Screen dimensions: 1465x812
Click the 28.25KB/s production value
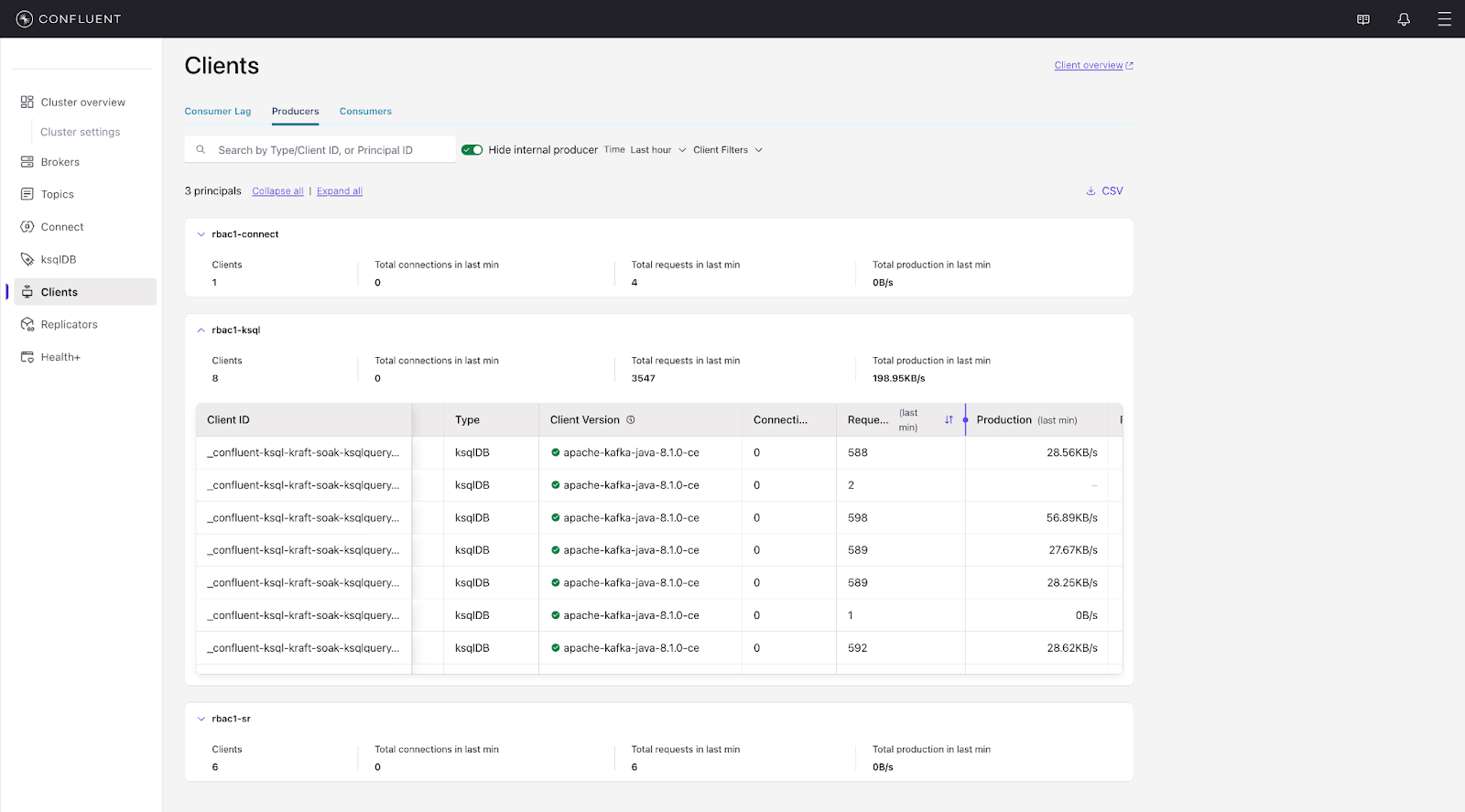(x=1072, y=583)
